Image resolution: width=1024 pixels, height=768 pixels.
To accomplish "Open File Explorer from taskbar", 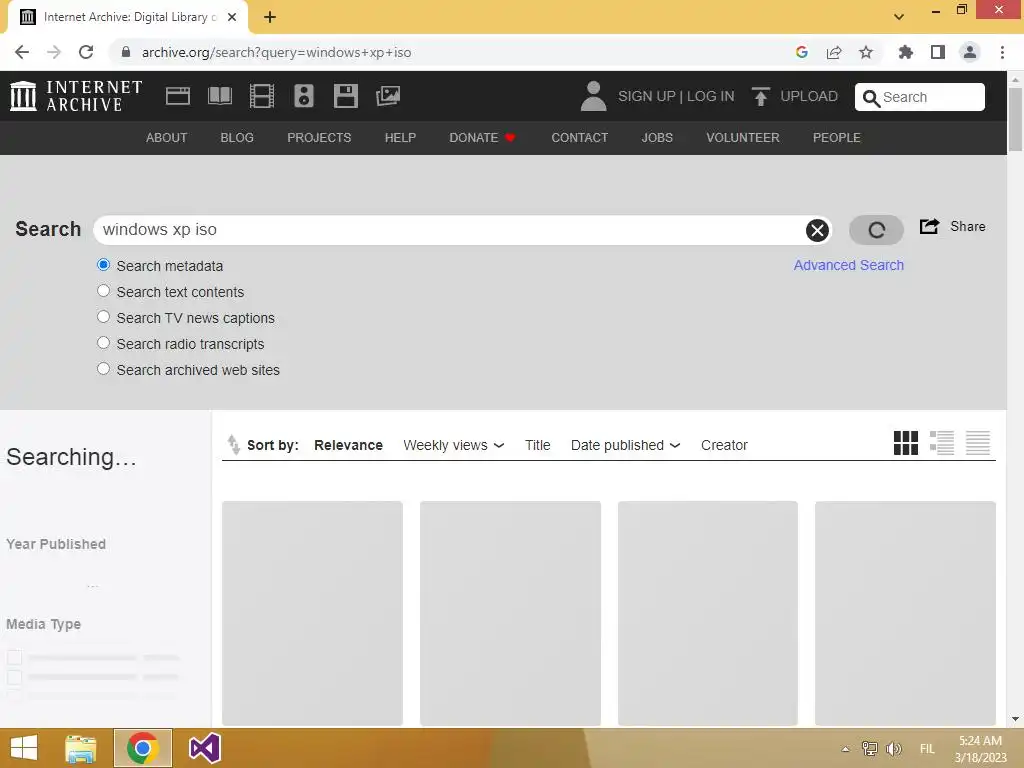I will coord(81,748).
